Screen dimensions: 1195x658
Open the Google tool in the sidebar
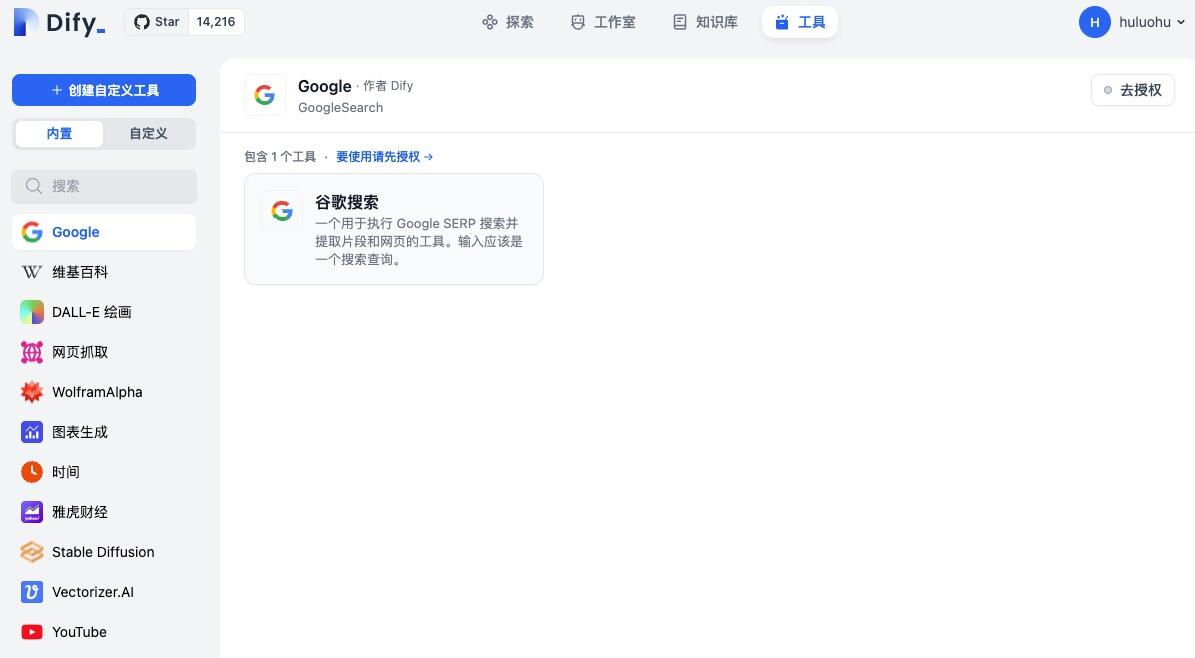pos(75,232)
